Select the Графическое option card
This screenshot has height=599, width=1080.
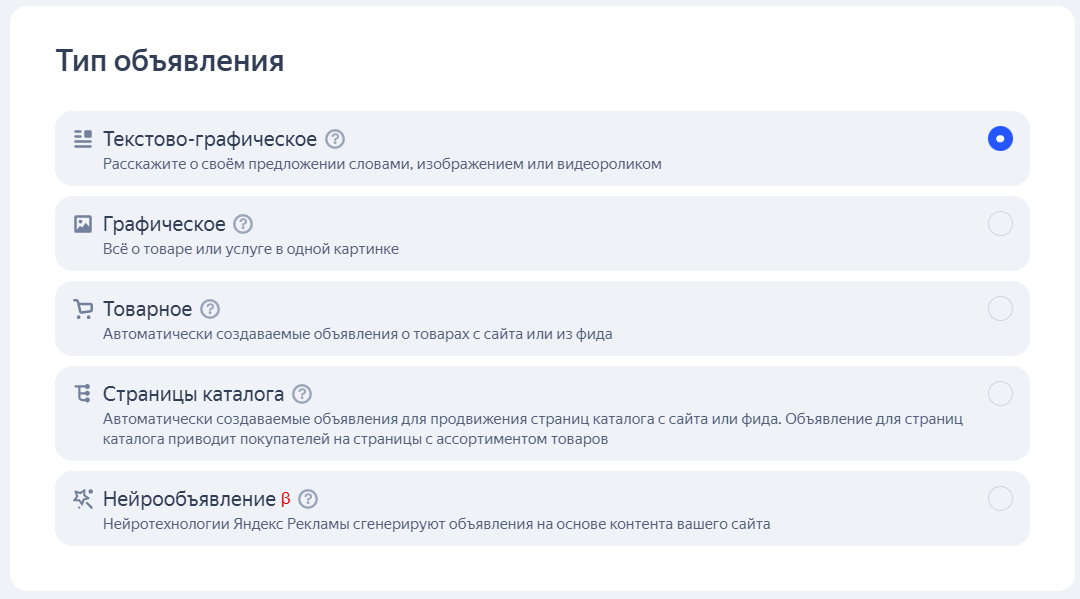coord(540,233)
